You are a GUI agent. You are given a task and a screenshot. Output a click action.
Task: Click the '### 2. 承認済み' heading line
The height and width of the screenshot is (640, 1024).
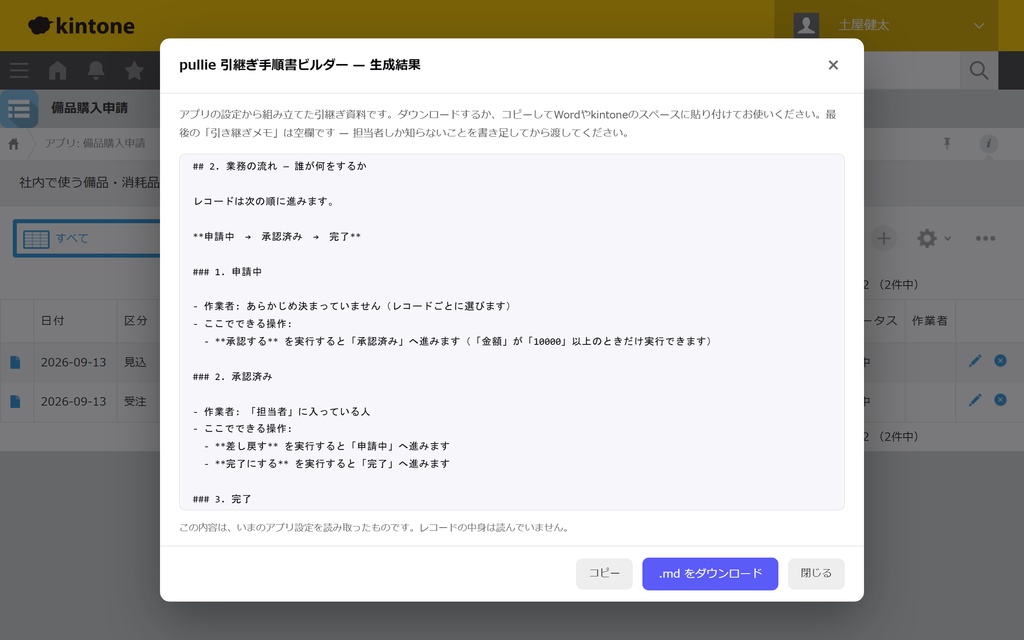point(232,377)
